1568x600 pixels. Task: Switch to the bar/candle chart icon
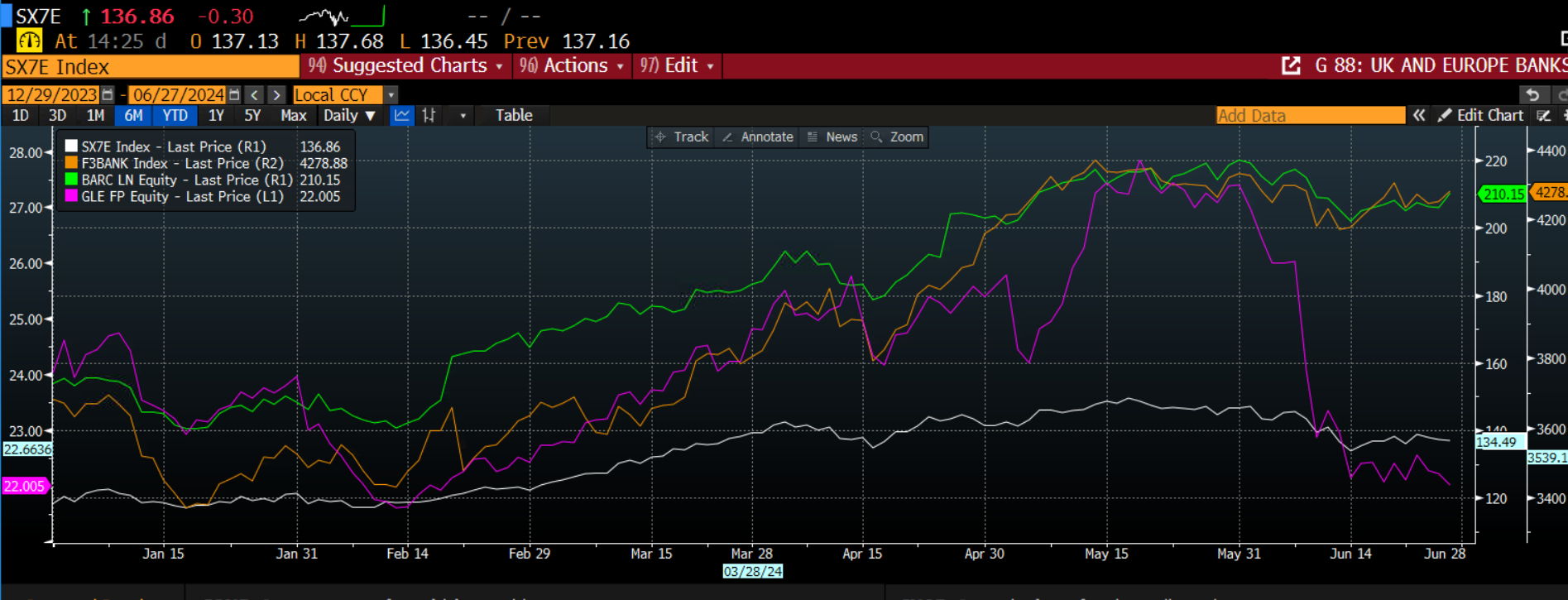click(x=429, y=116)
